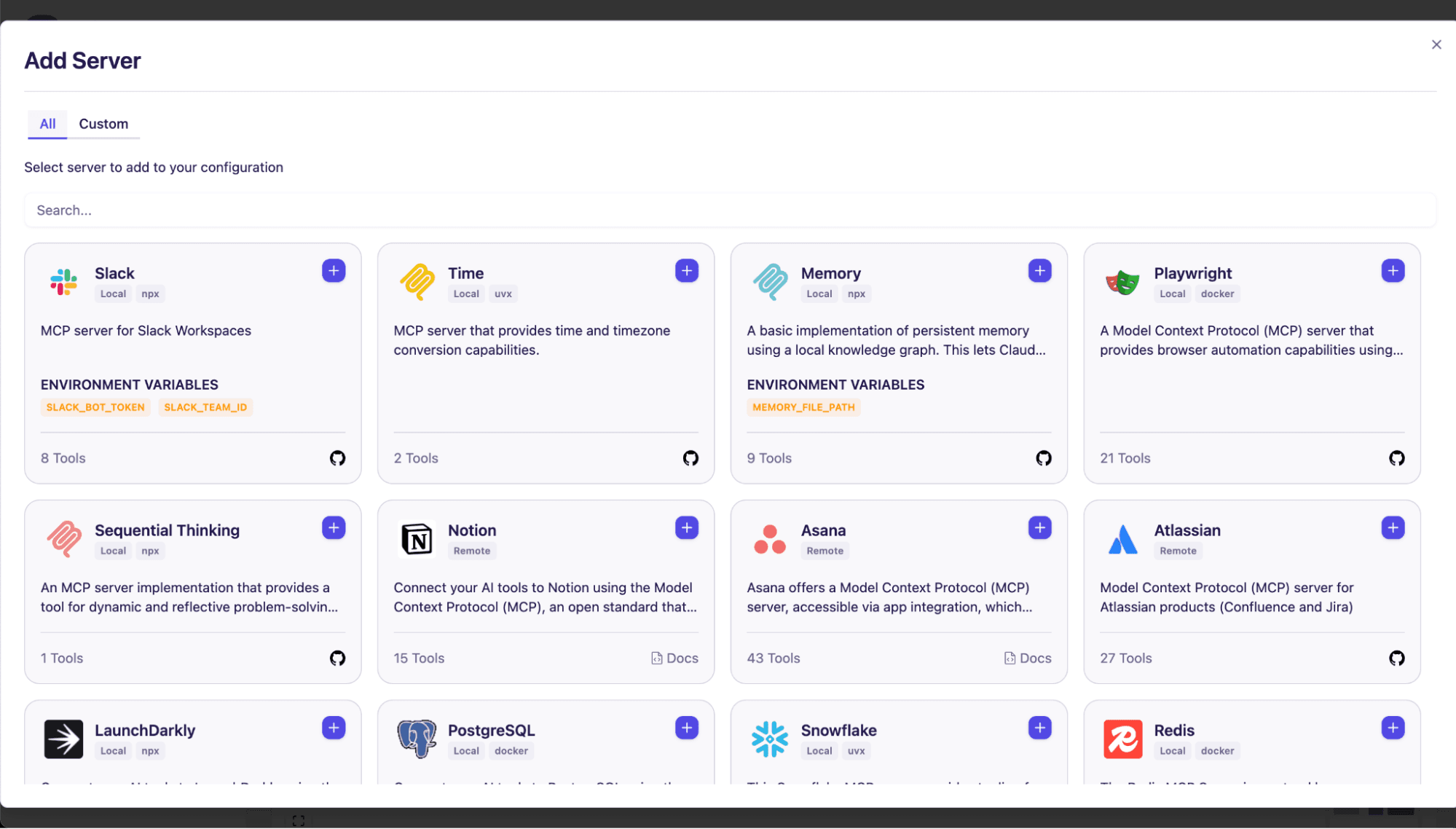Click the SLACK_BOT_TOKEN variable tag
This screenshot has height=829, width=1456.
95,407
